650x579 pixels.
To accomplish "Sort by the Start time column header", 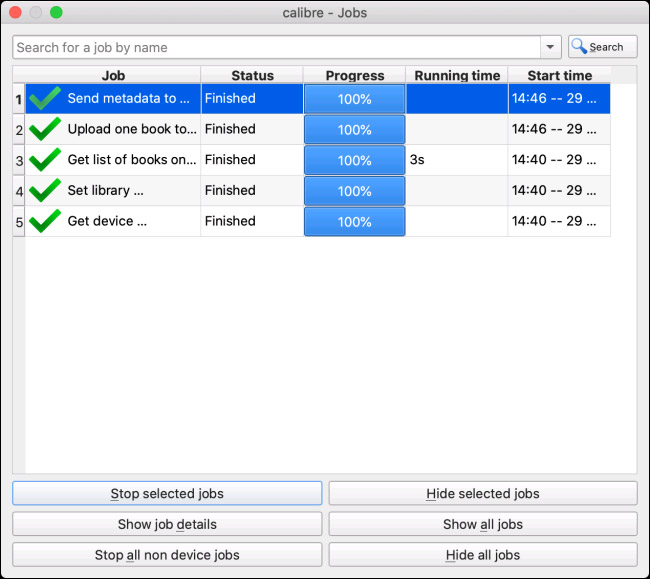I will coord(559,75).
